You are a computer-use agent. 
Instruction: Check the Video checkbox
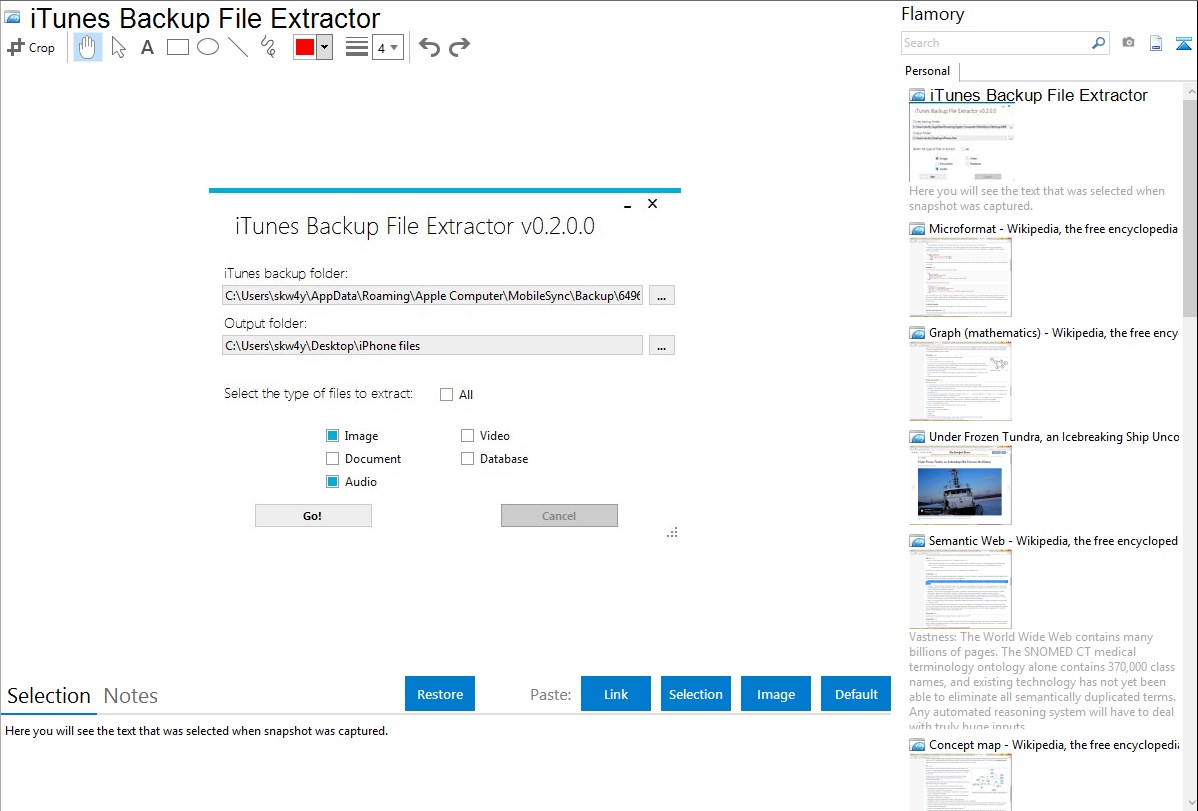tap(468, 436)
